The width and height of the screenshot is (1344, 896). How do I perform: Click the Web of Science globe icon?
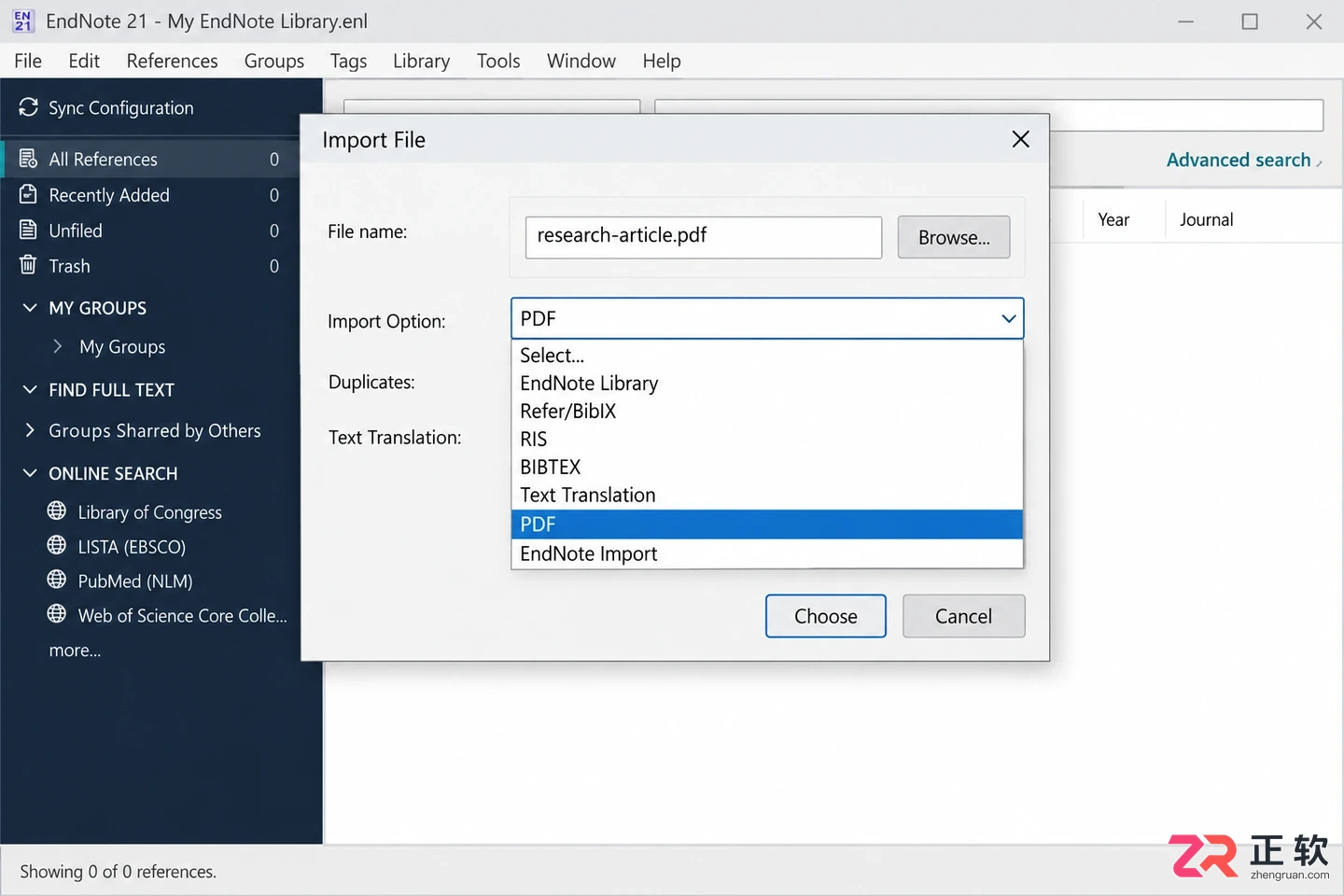click(57, 614)
